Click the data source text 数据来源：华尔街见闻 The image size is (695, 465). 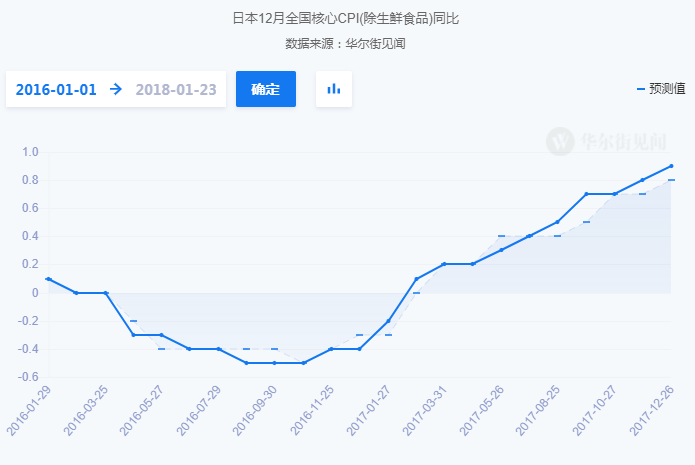click(345, 43)
